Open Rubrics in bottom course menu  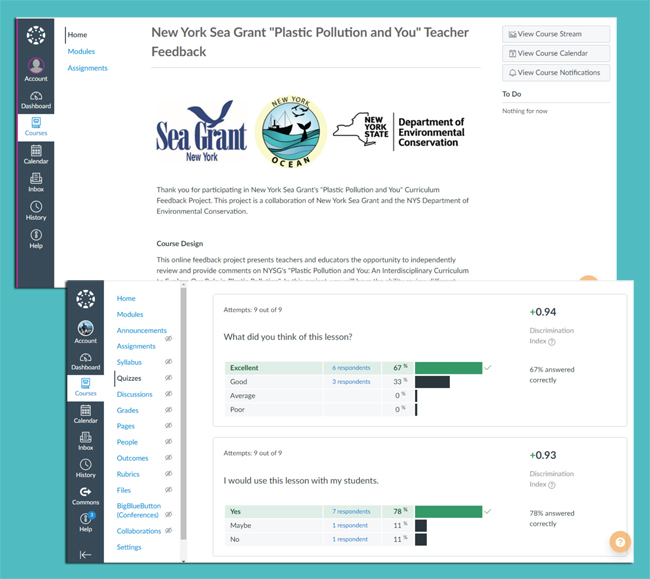click(128, 474)
